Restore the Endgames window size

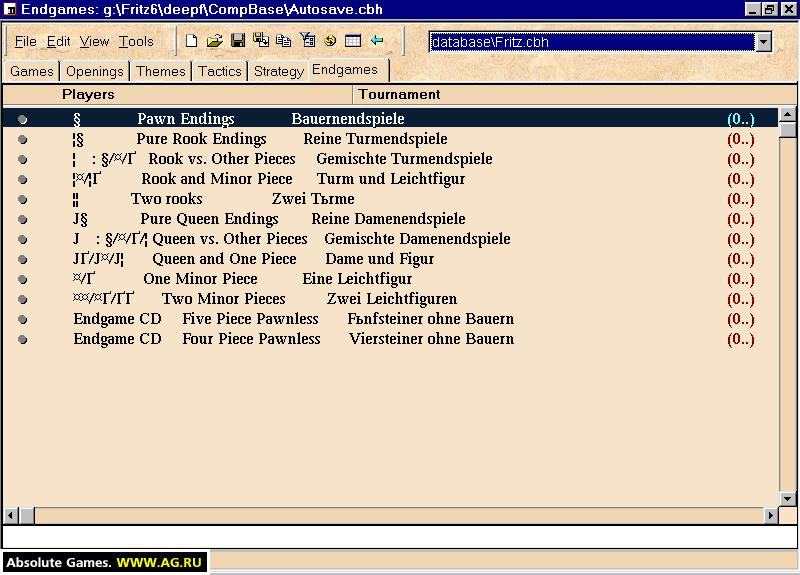pos(769,10)
